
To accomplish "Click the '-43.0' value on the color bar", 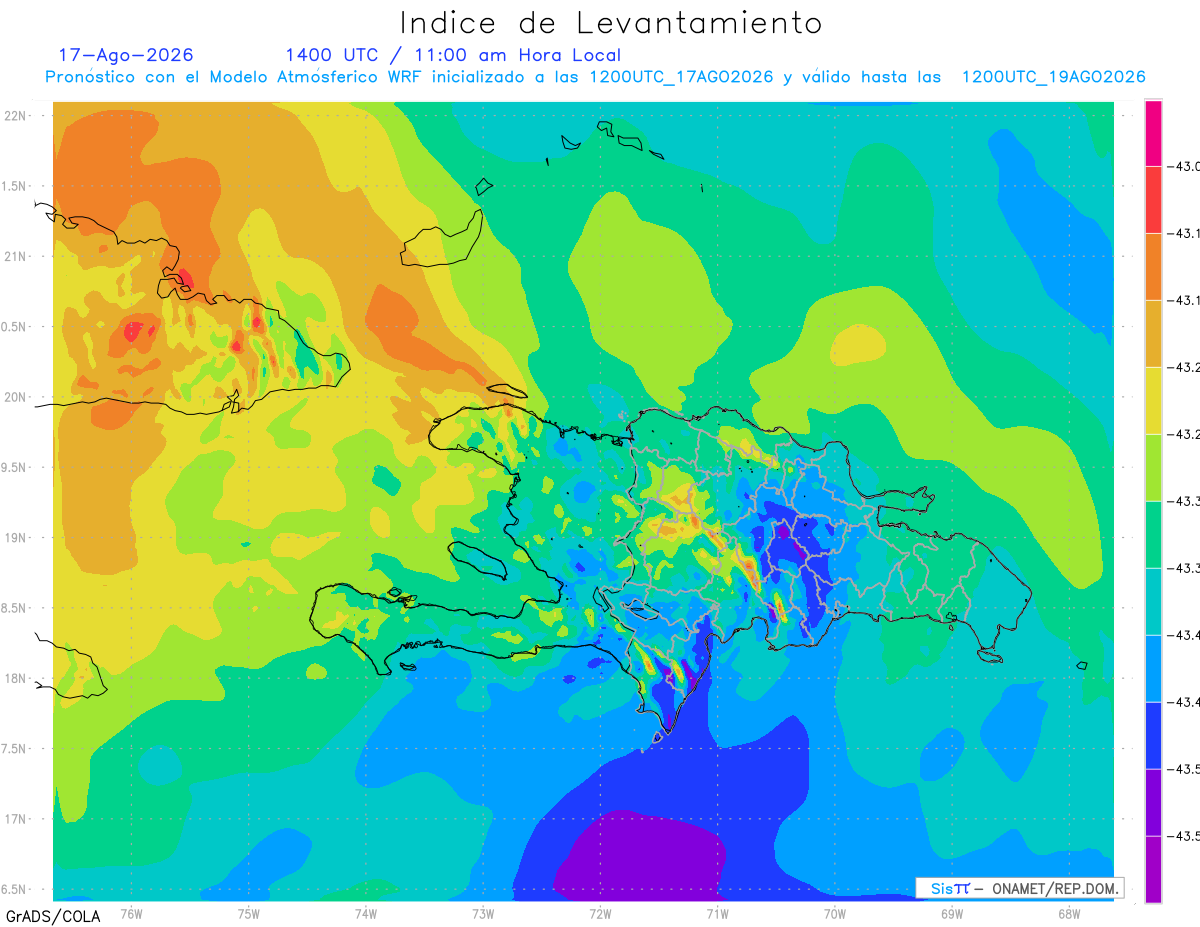I will tap(1186, 166).
